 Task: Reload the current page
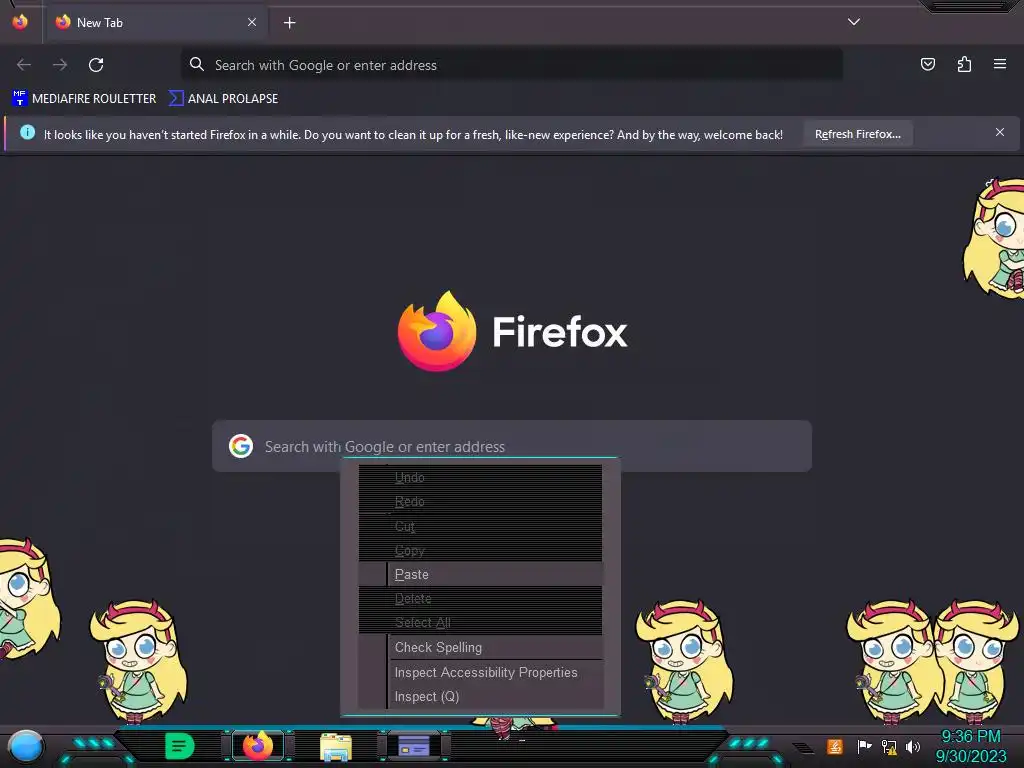(x=96, y=65)
